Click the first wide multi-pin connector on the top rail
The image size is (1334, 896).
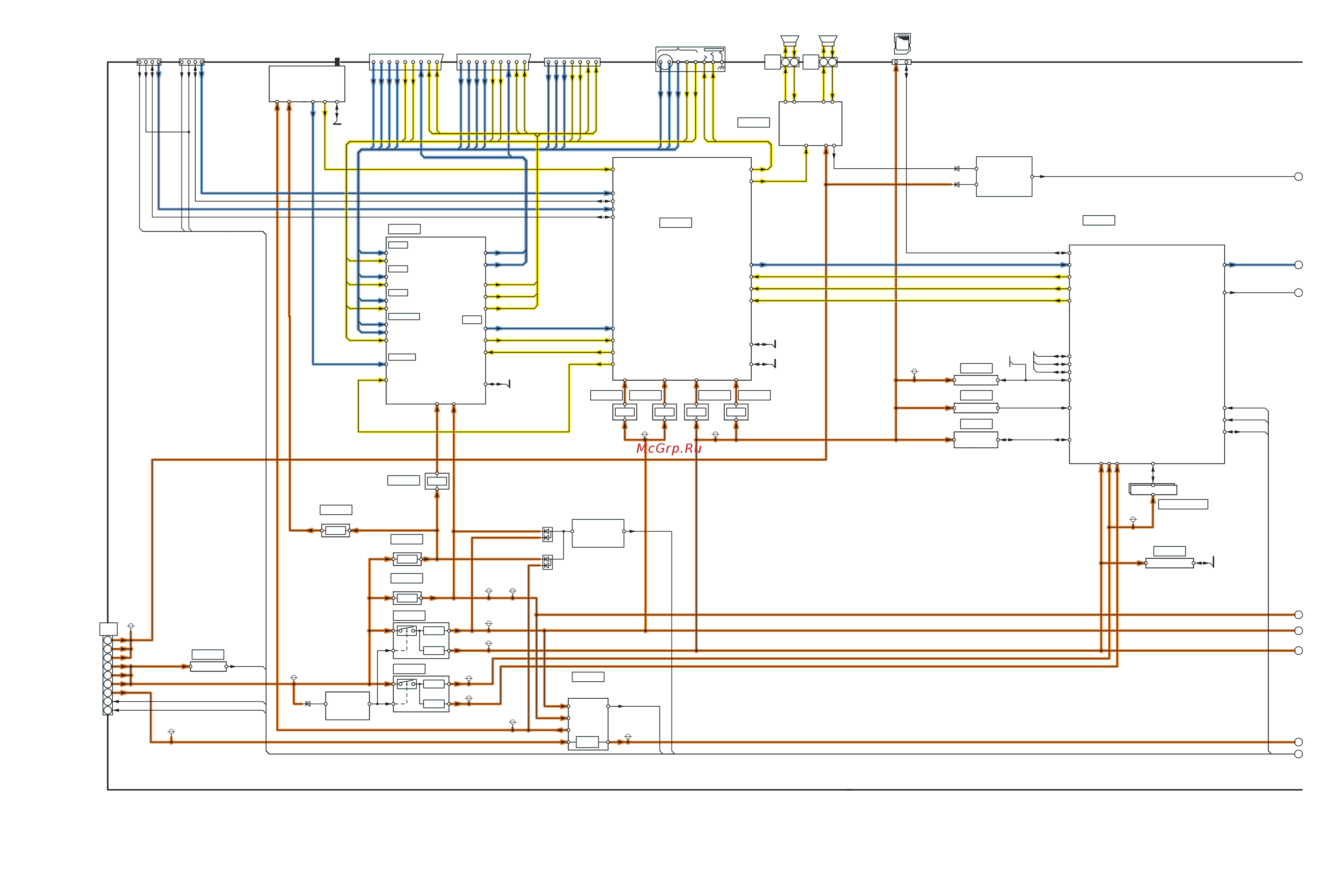(406, 62)
